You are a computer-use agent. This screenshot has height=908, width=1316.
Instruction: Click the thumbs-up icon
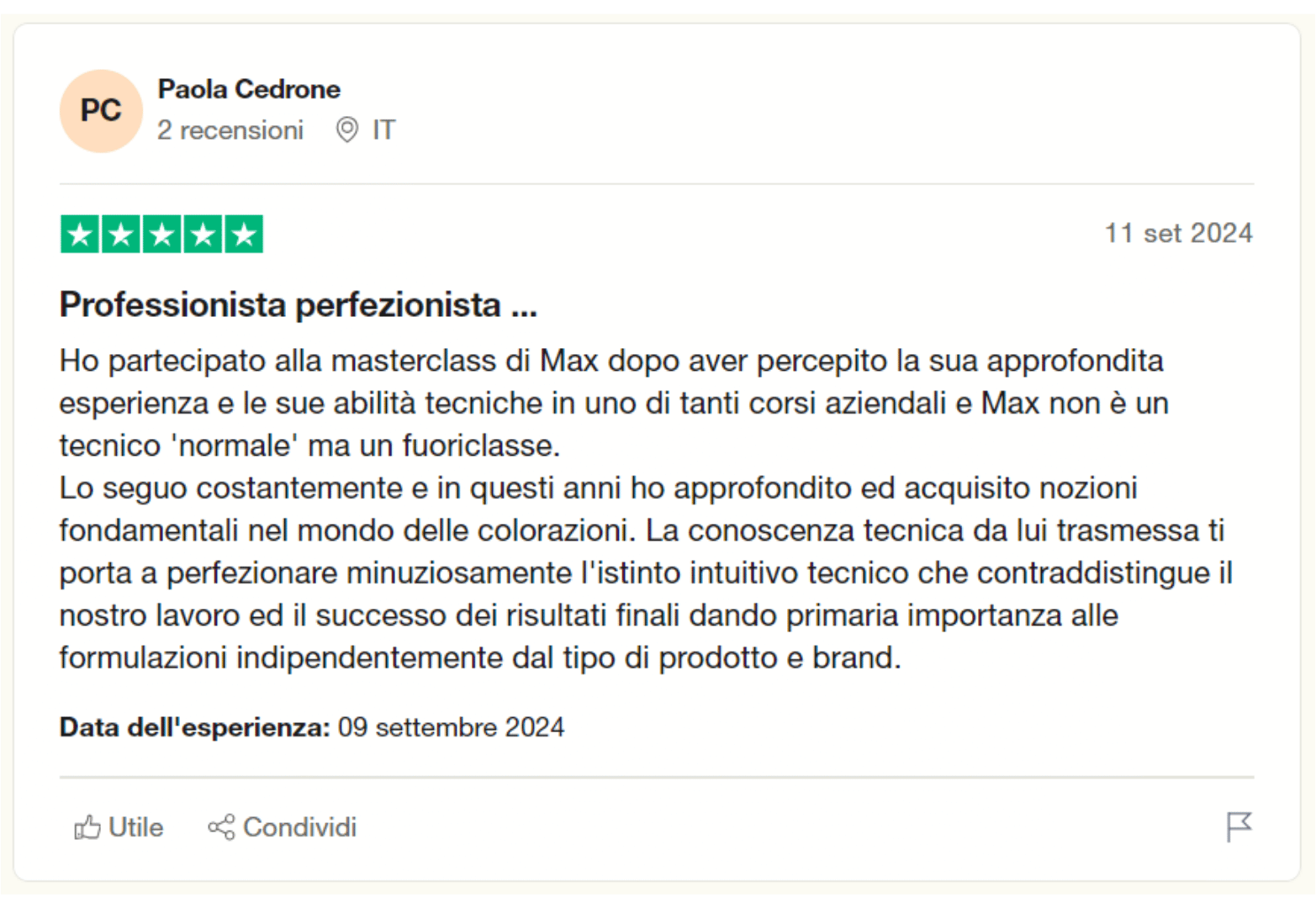point(87,828)
